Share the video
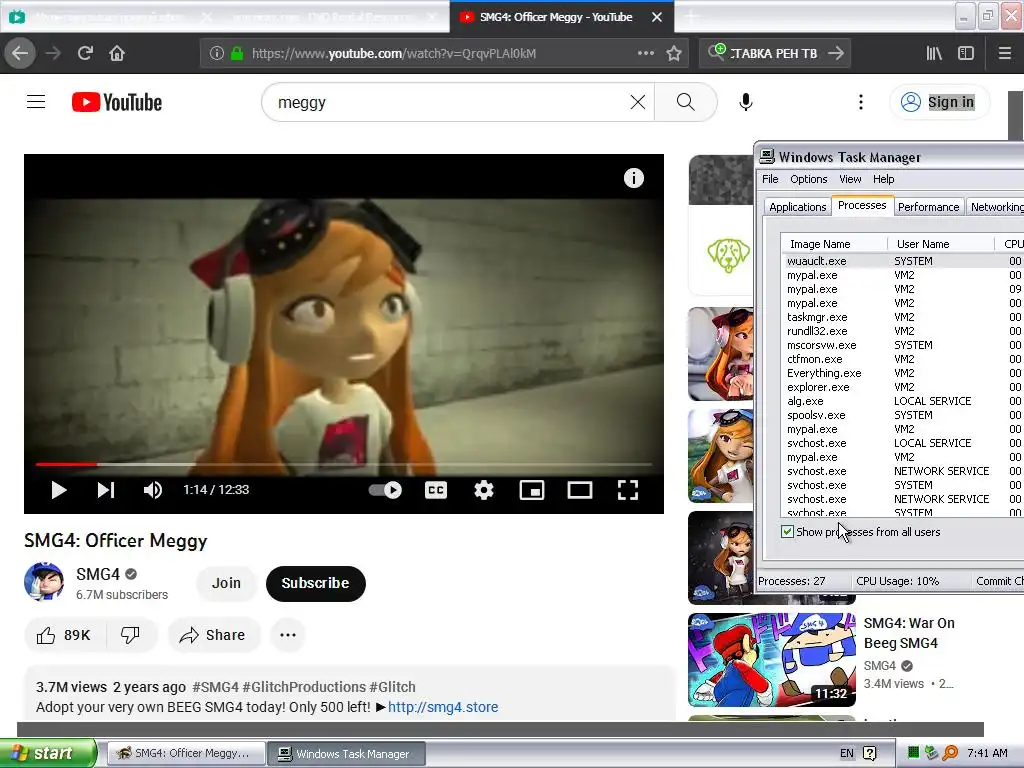The height and width of the screenshot is (768, 1024). point(214,635)
